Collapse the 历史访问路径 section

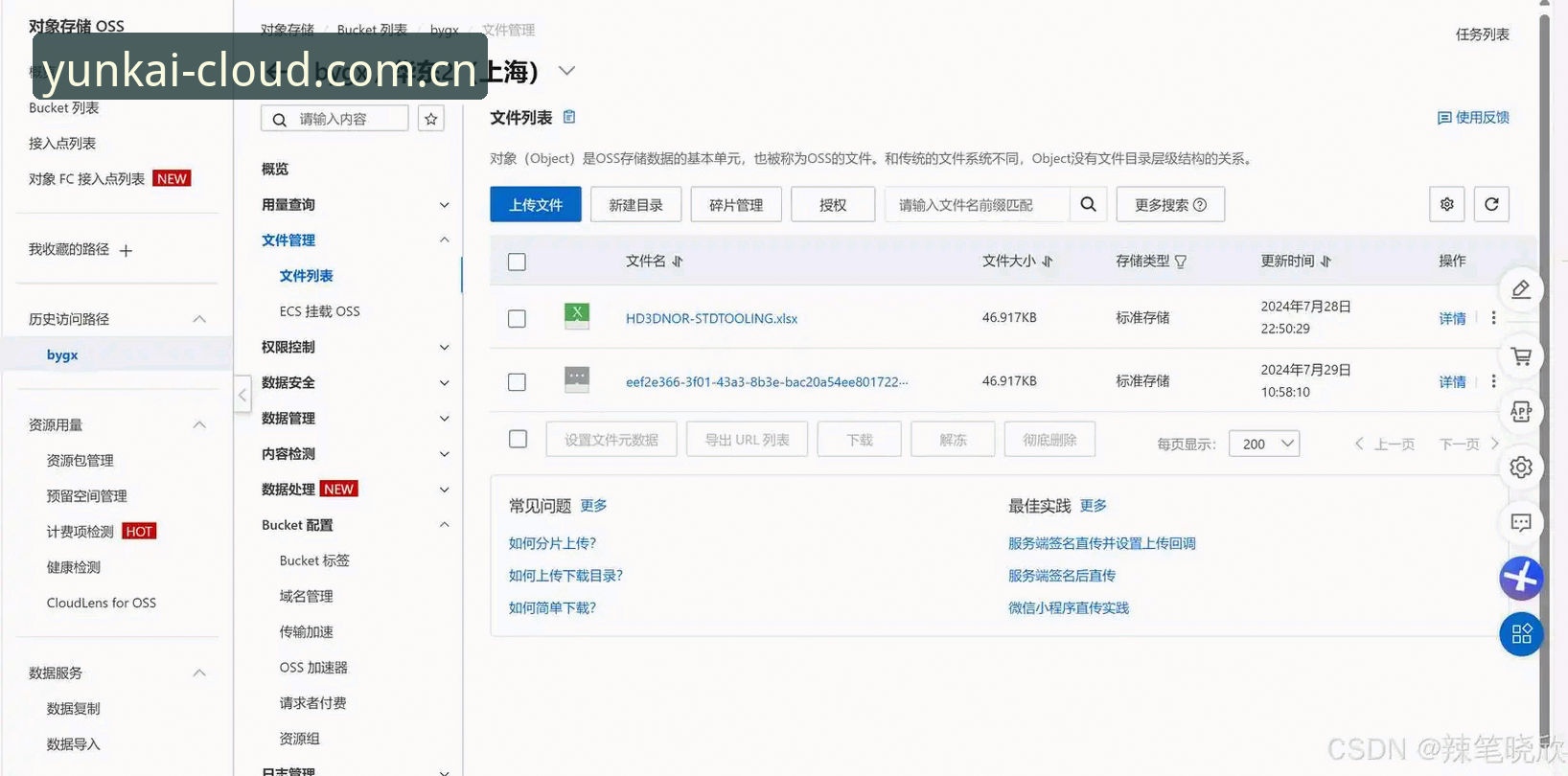pos(199,319)
